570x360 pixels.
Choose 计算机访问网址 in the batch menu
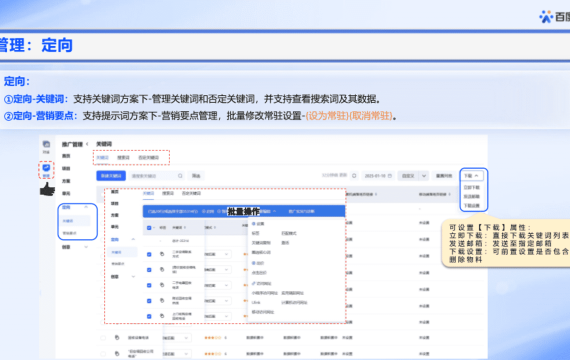[x=294, y=303]
